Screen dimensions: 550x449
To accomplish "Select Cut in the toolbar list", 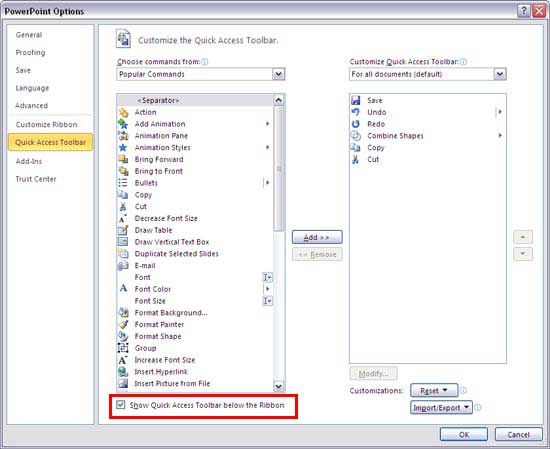I will [428, 160].
